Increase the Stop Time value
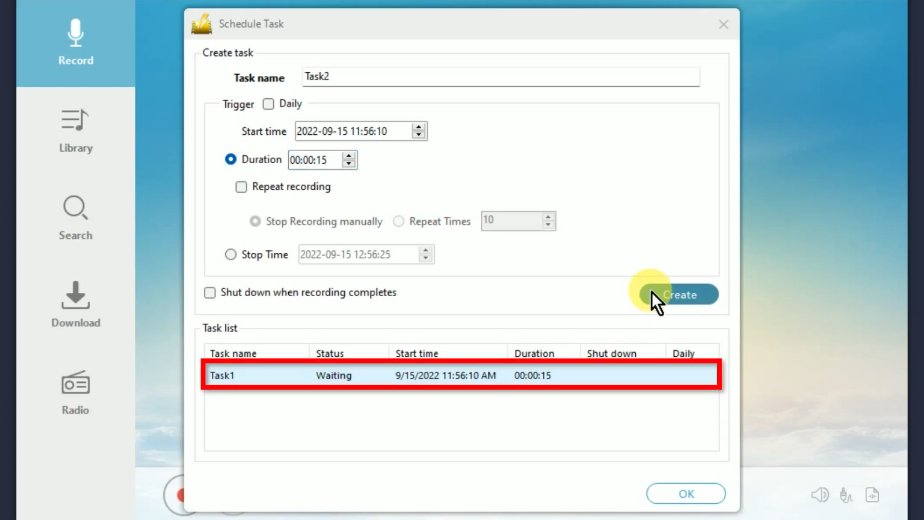Viewport: 924px width, 520px height. [425, 251]
